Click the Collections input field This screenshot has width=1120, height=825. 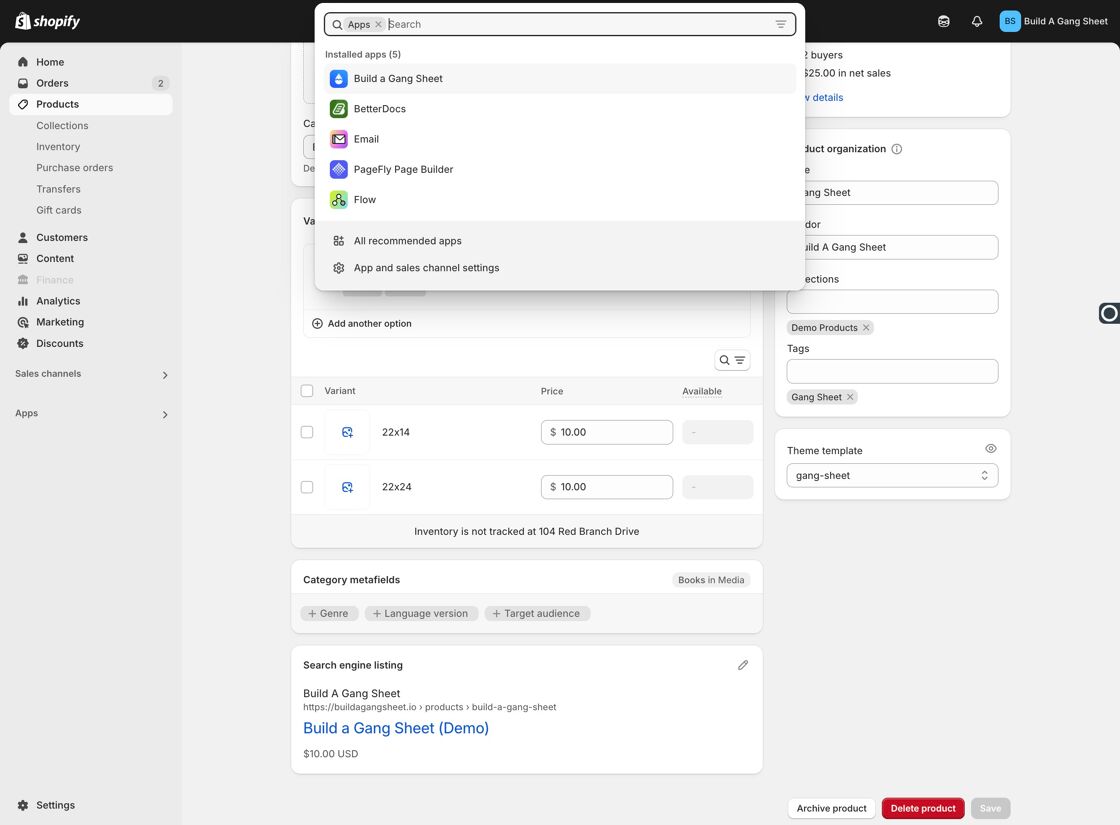[x=892, y=301]
